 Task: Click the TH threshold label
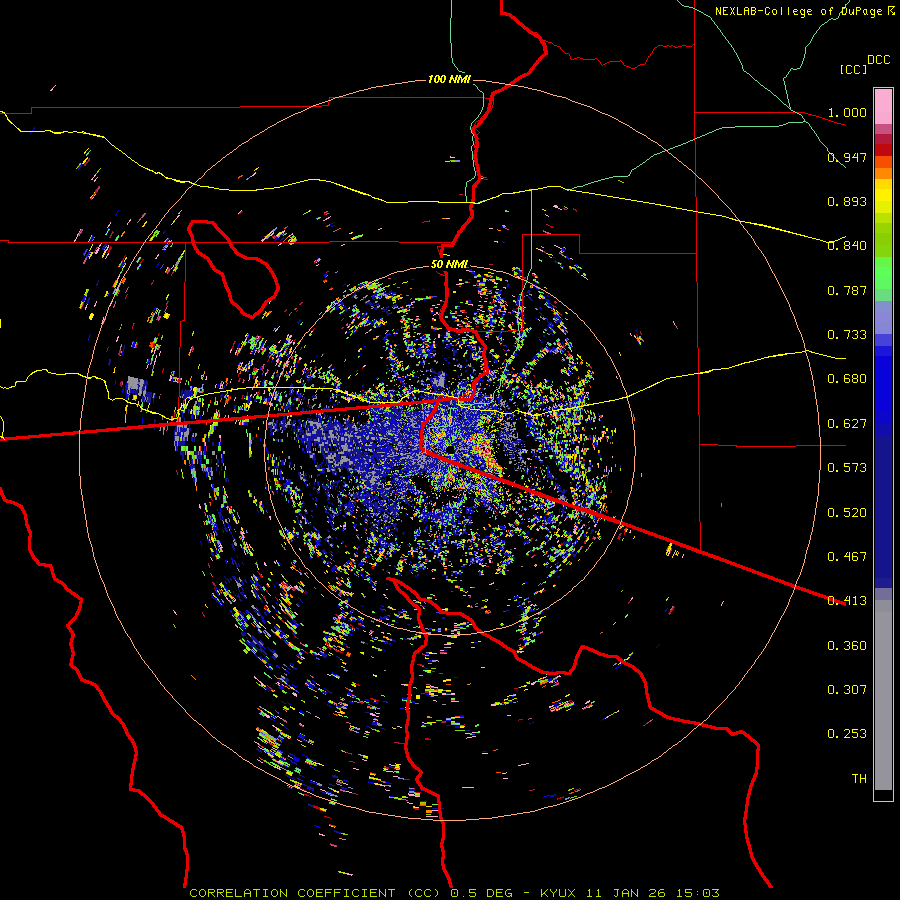click(x=859, y=779)
